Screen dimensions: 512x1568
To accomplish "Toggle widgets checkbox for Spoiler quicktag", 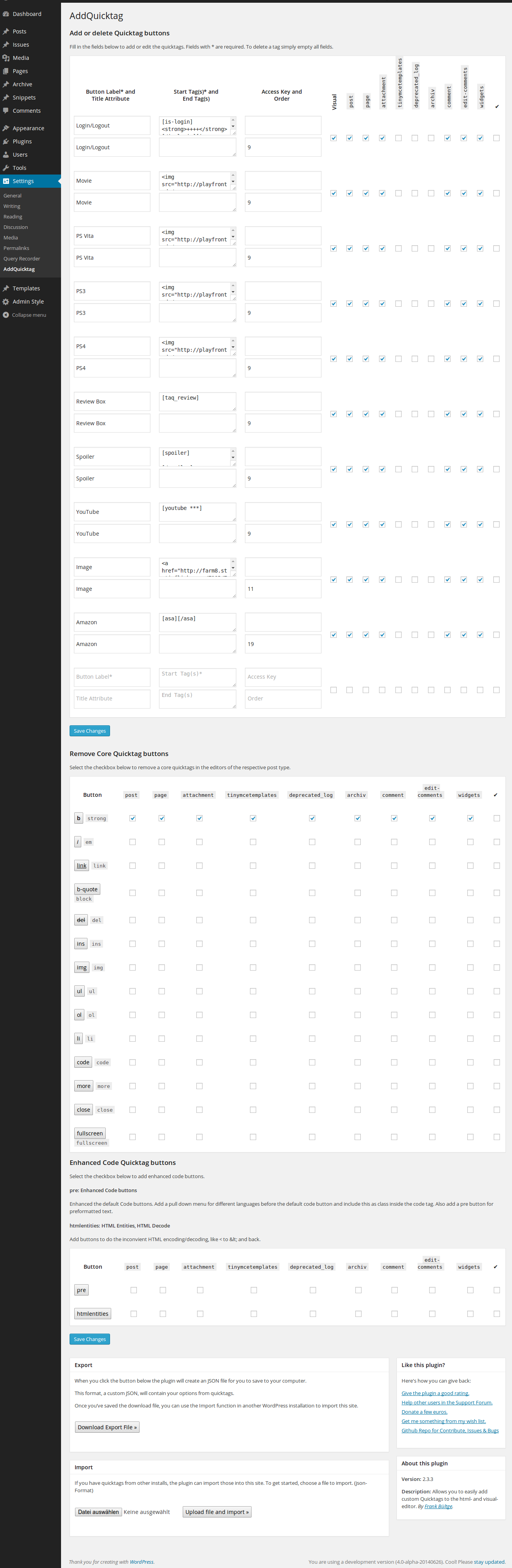I will click(480, 469).
